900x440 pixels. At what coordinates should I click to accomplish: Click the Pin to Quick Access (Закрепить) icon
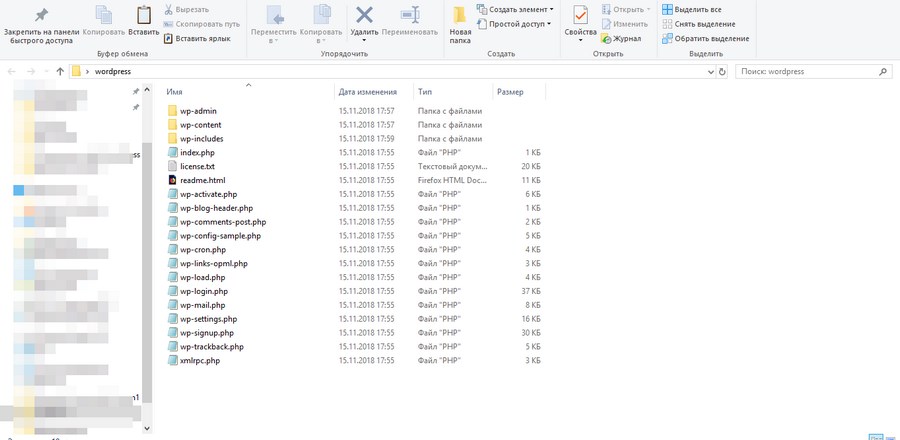point(41,14)
